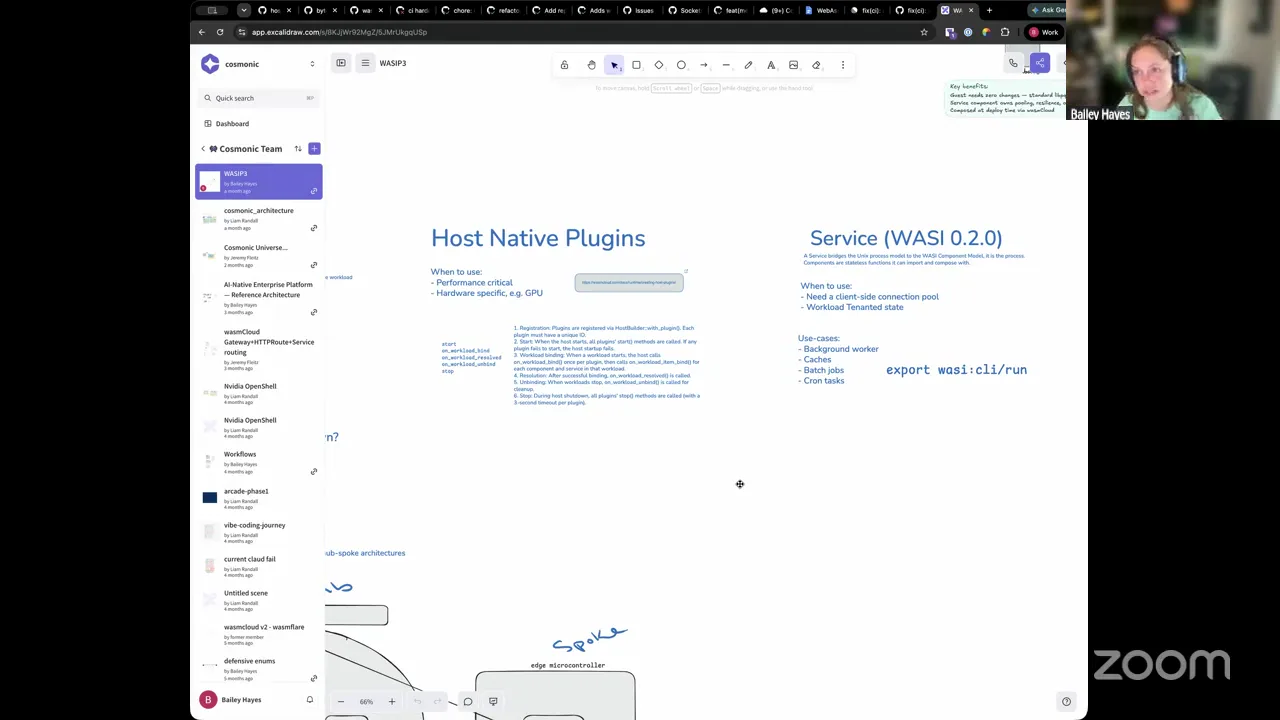
Task: Click link icon on cosmonic_architecture row
Action: pyautogui.click(x=314, y=228)
